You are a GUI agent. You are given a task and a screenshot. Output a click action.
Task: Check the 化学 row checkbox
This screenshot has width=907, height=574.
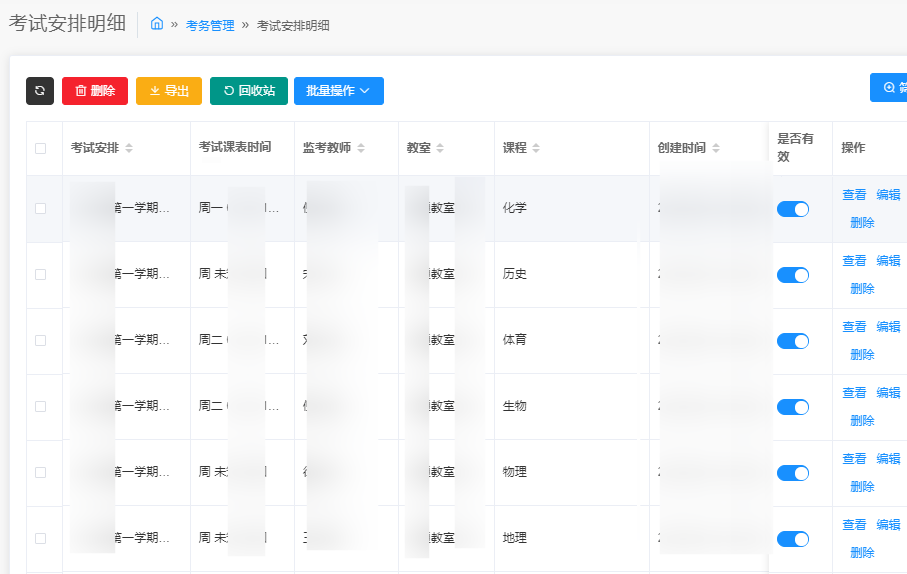pyautogui.click(x=40, y=208)
